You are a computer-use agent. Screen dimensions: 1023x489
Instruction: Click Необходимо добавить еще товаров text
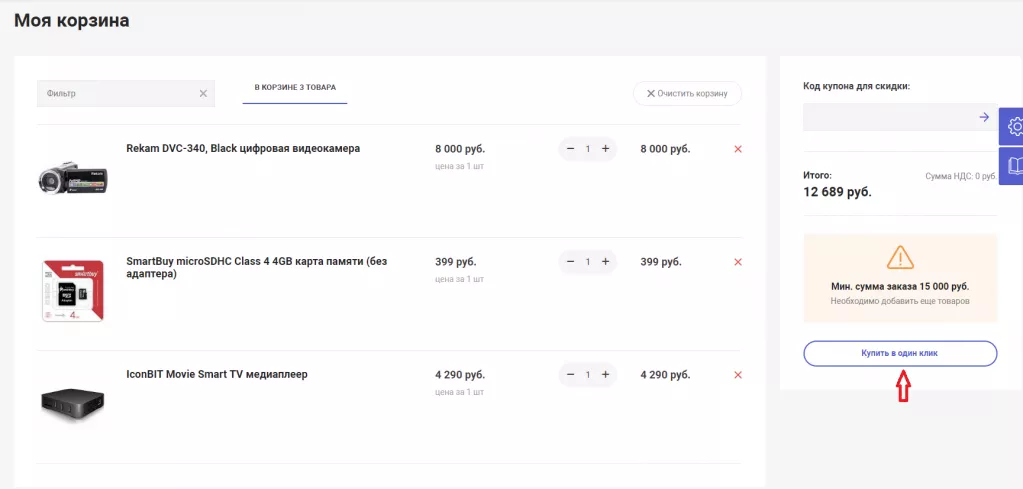click(900, 301)
